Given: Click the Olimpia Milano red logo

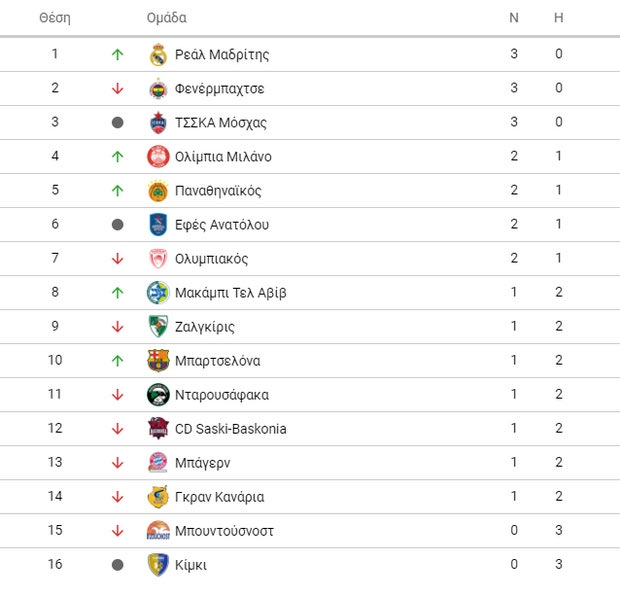Looking at the screenshot, I should tap(158, 157).
